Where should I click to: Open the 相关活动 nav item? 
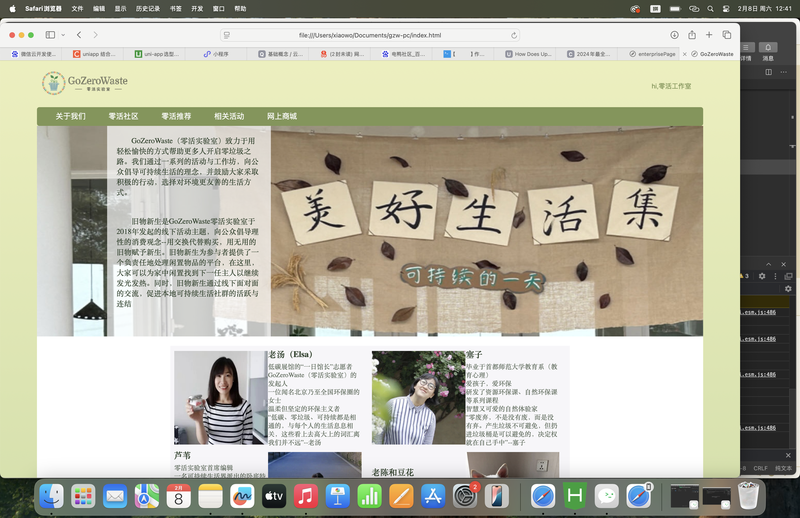click(x=229, y=116)
